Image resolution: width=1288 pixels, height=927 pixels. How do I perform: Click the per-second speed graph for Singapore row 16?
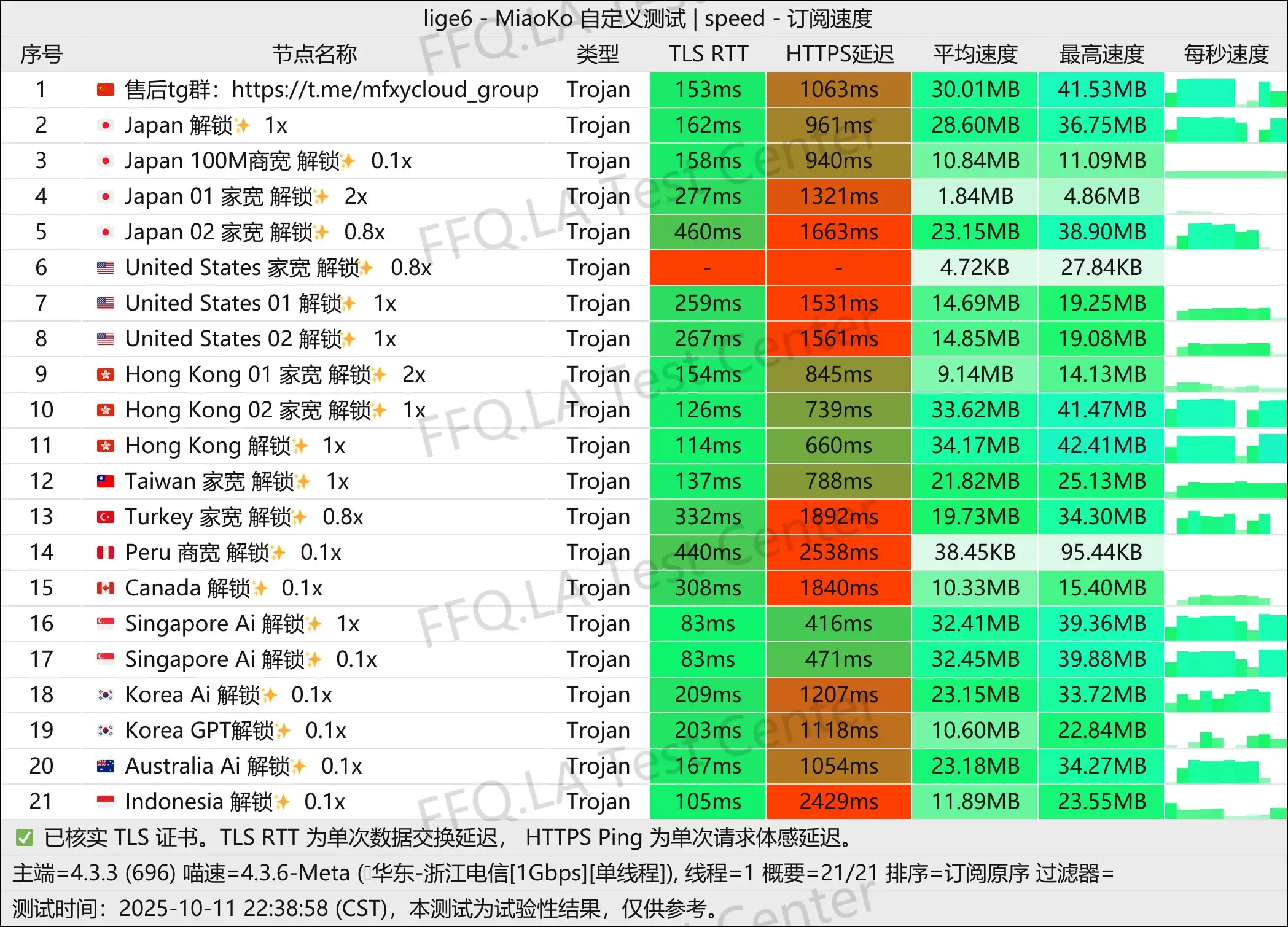1225,624
